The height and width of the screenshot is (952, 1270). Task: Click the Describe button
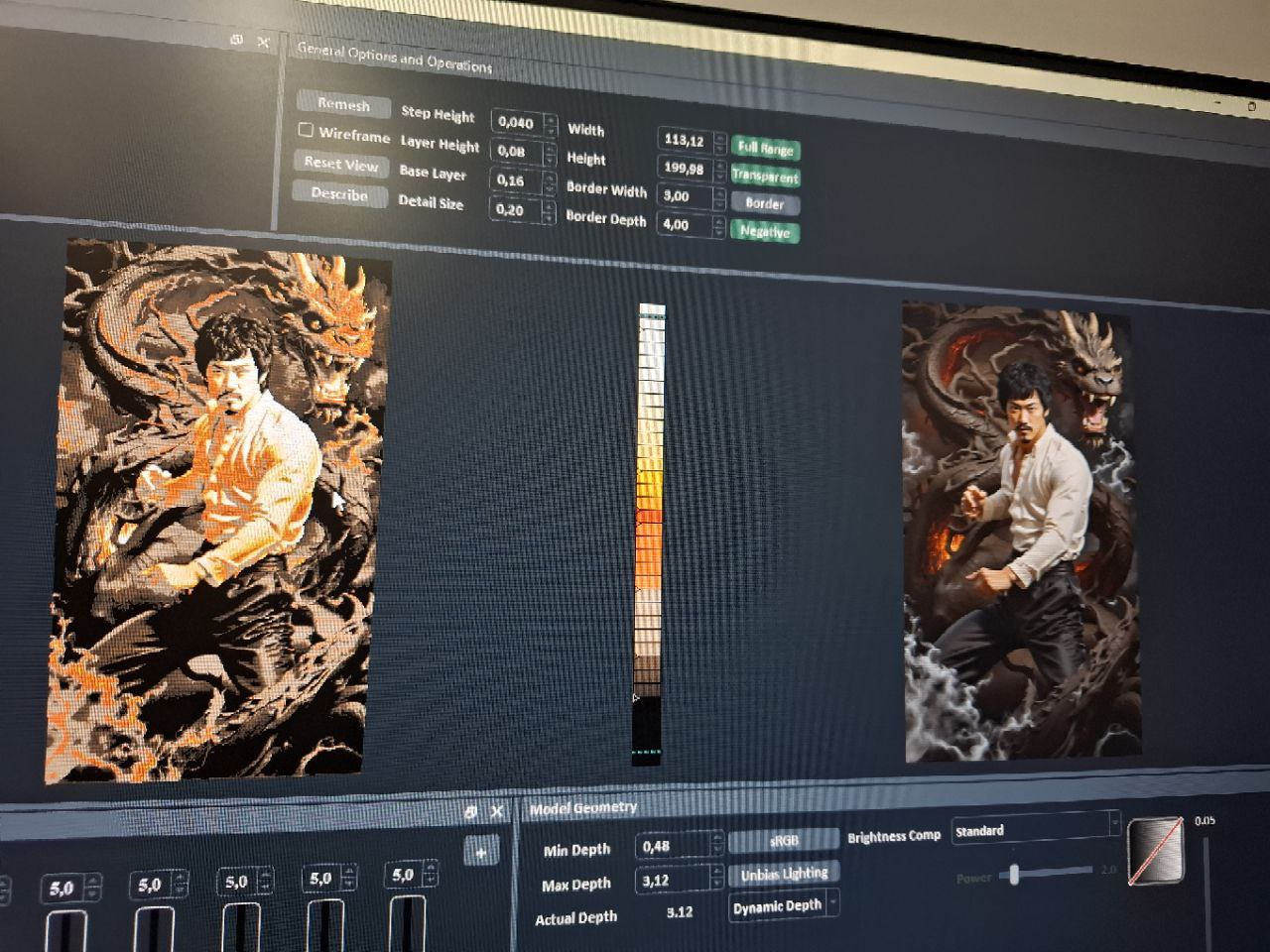pyautogui.click(x=339, y=194)
